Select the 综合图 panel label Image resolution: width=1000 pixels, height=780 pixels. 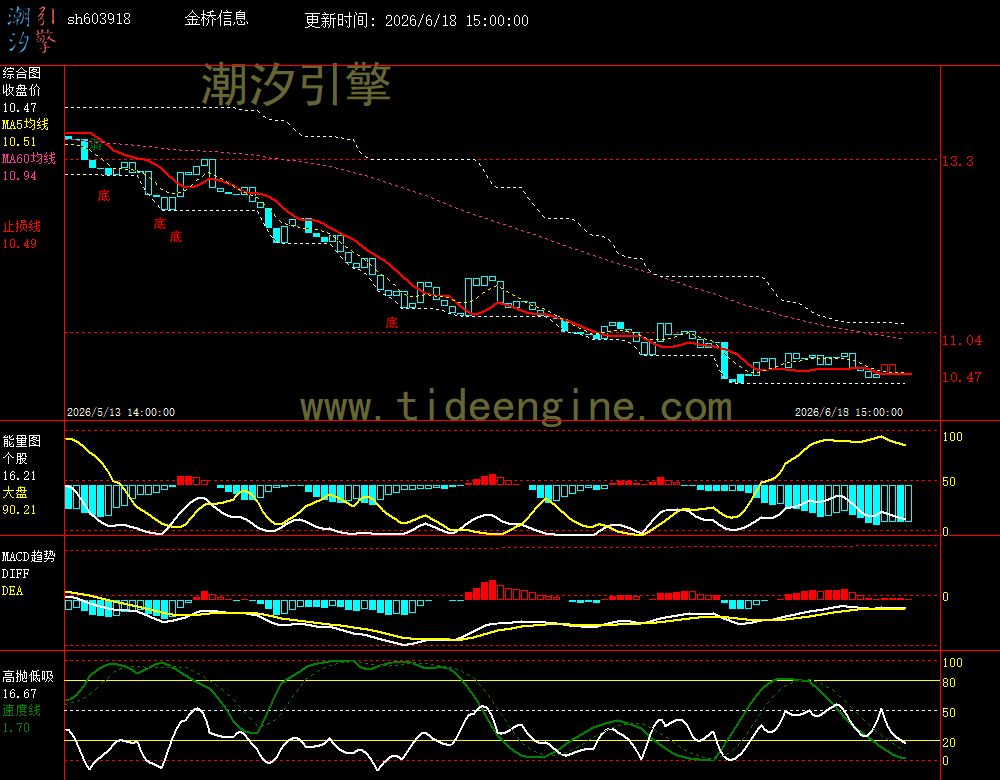coord(22,73)
